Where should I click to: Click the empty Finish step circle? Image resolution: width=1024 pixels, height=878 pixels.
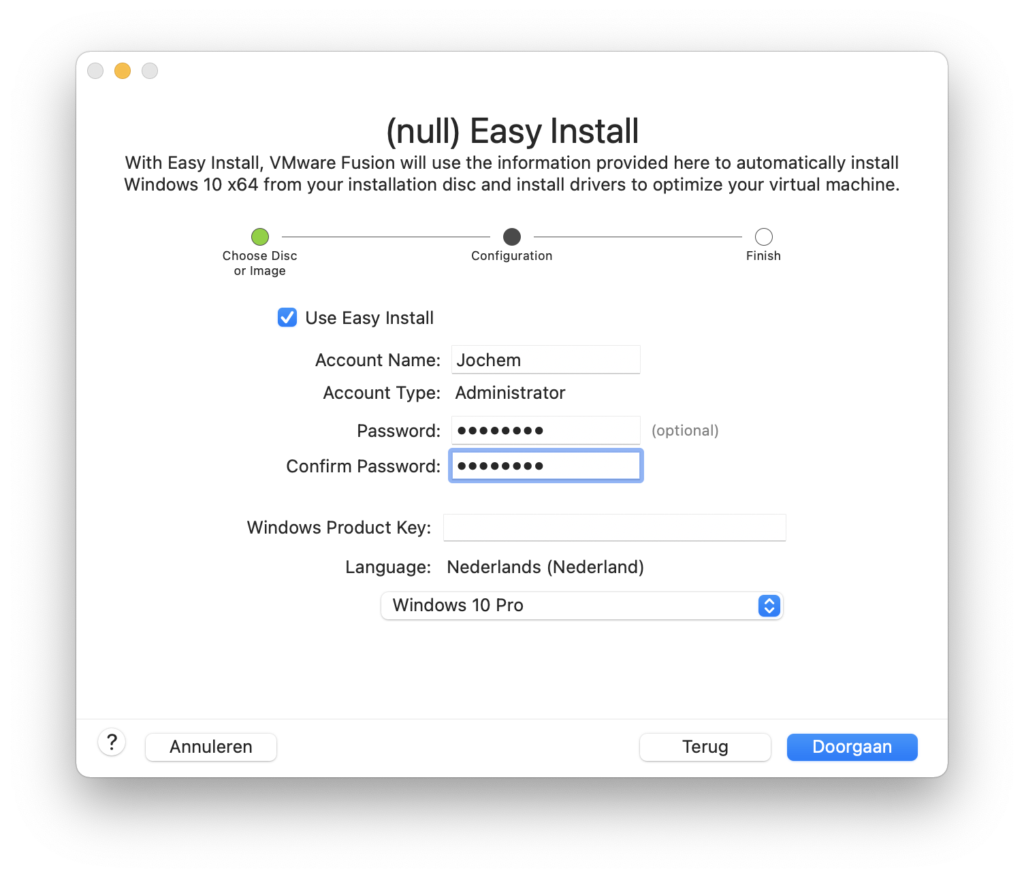coord(763,236)
